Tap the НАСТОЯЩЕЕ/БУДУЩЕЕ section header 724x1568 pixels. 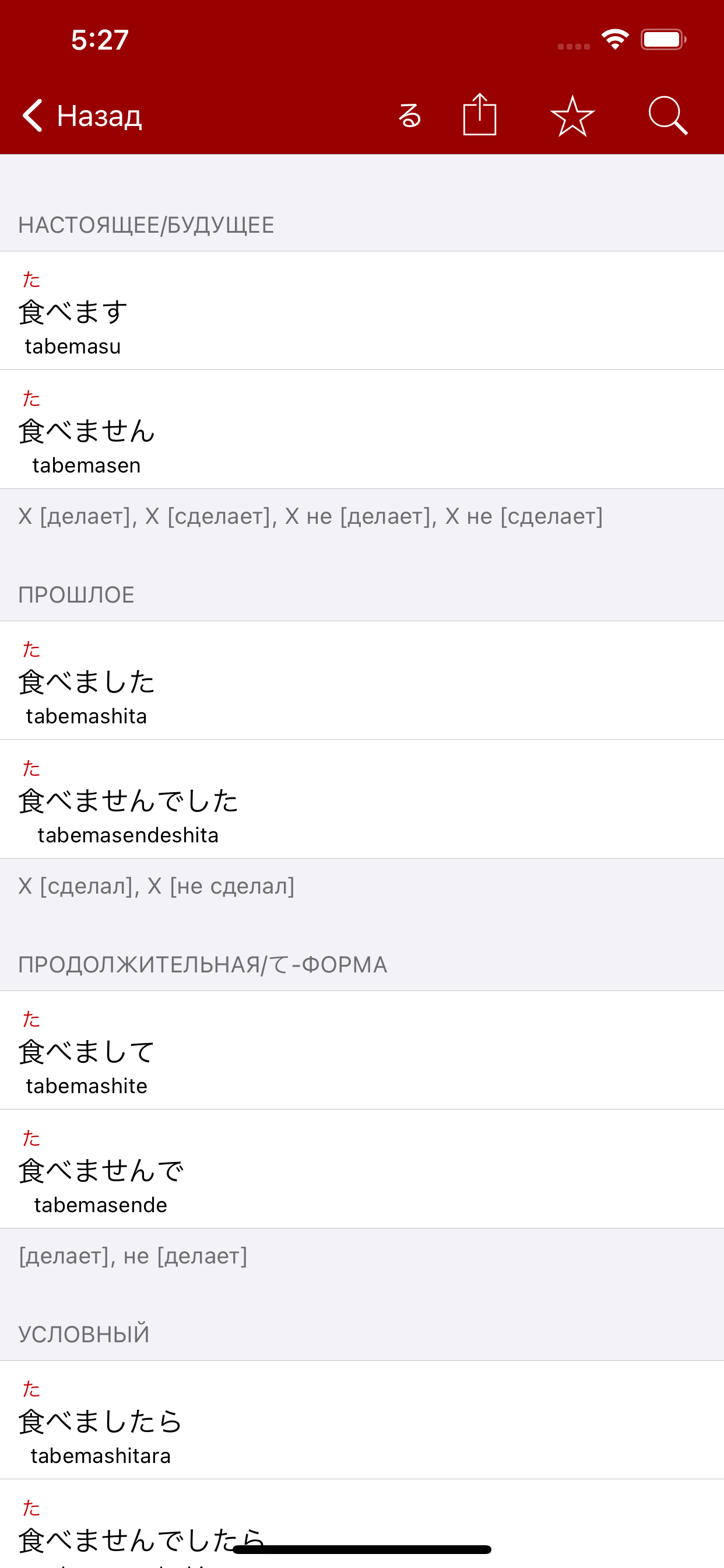pyautogui.click(x=146, y=225)
